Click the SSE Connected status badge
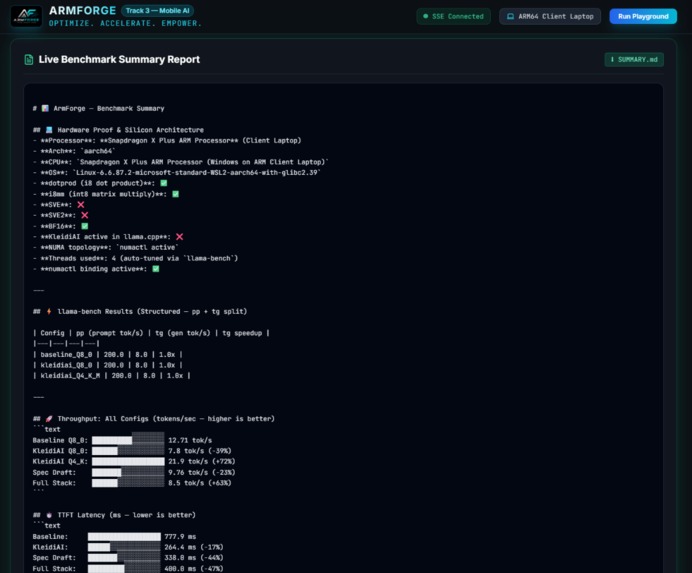Image resolution: width=692 pixels, height=573 pixels. pos(453,16)
